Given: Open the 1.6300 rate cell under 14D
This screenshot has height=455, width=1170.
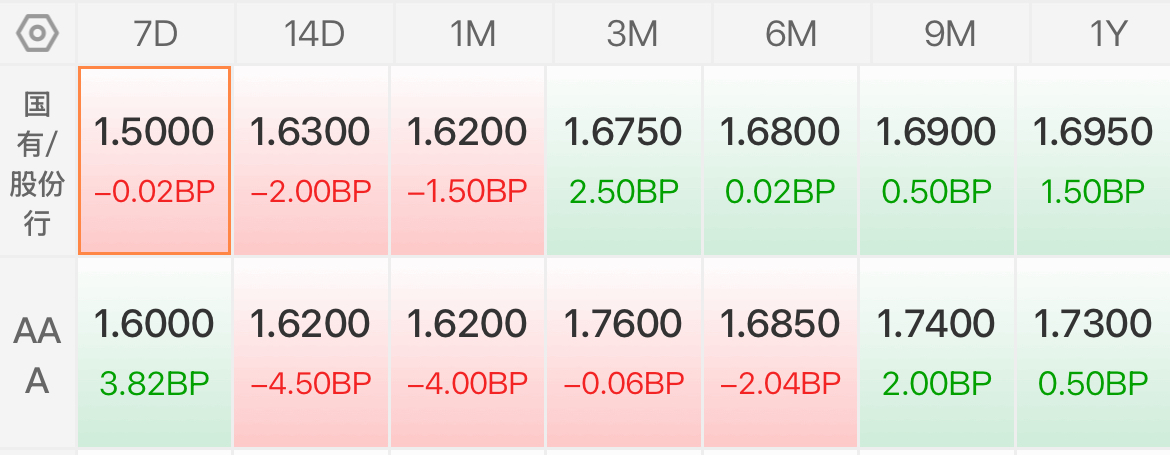Looking at the screenshot, I should (x=310, y=160).
